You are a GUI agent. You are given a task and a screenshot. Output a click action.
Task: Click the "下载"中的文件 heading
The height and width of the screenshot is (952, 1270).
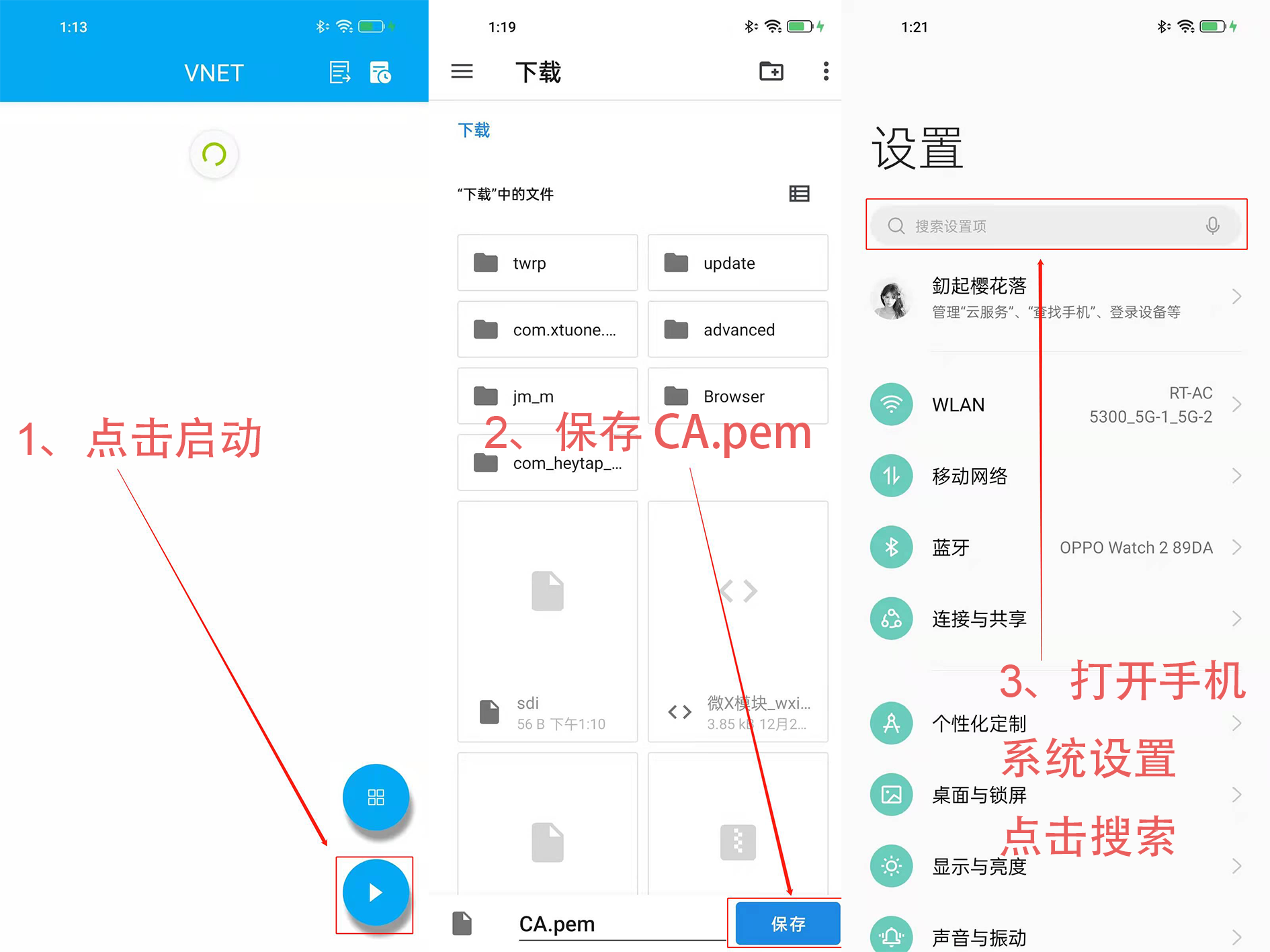505,194
